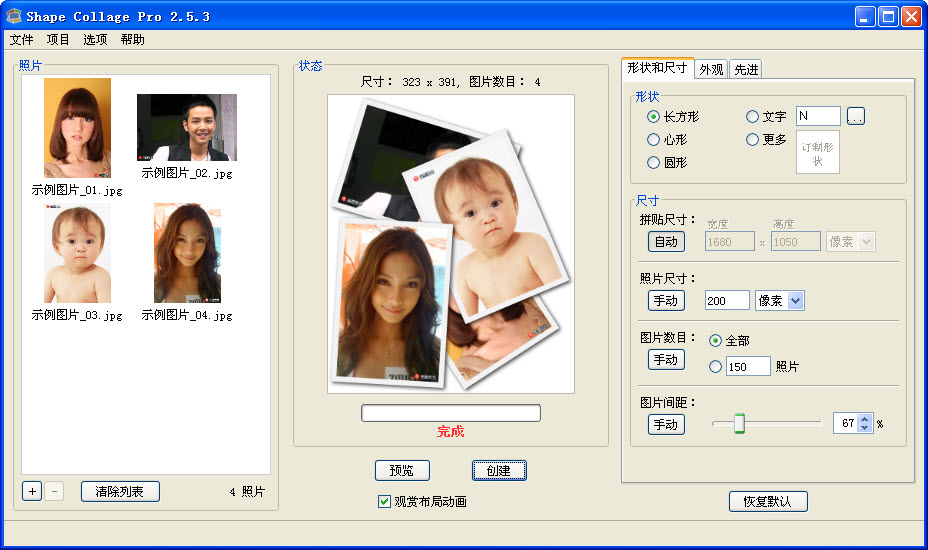
Task: Click the collage preview image
Action: (451, 244)
